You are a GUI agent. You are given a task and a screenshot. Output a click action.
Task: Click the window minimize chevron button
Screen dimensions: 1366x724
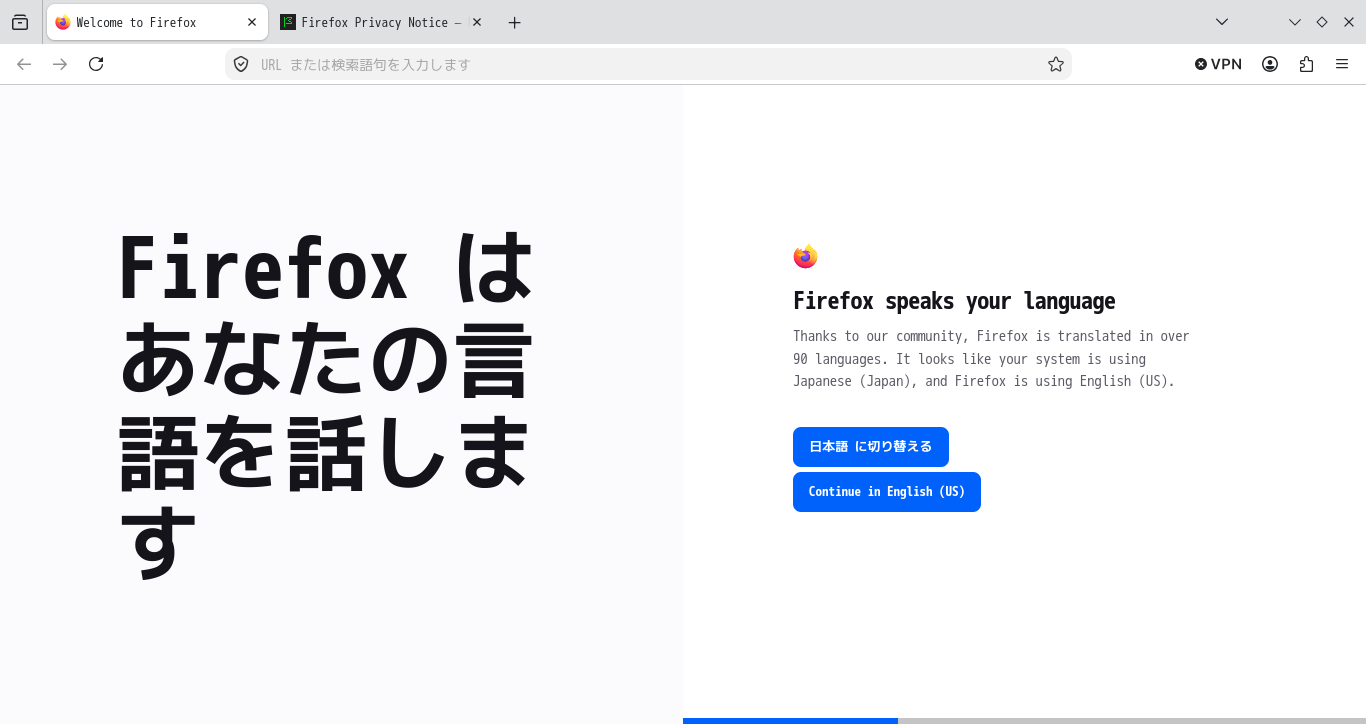[x=1295, y=22]
